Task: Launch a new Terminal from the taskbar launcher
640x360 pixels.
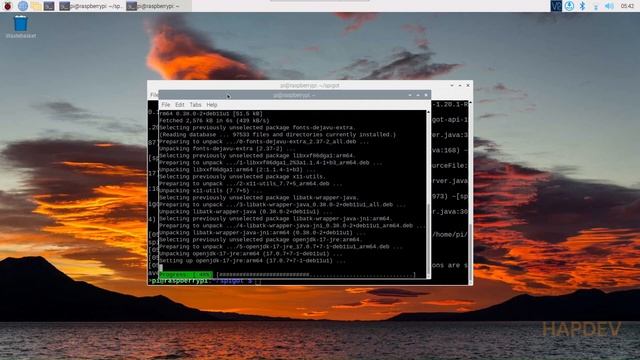Action: 49,6
